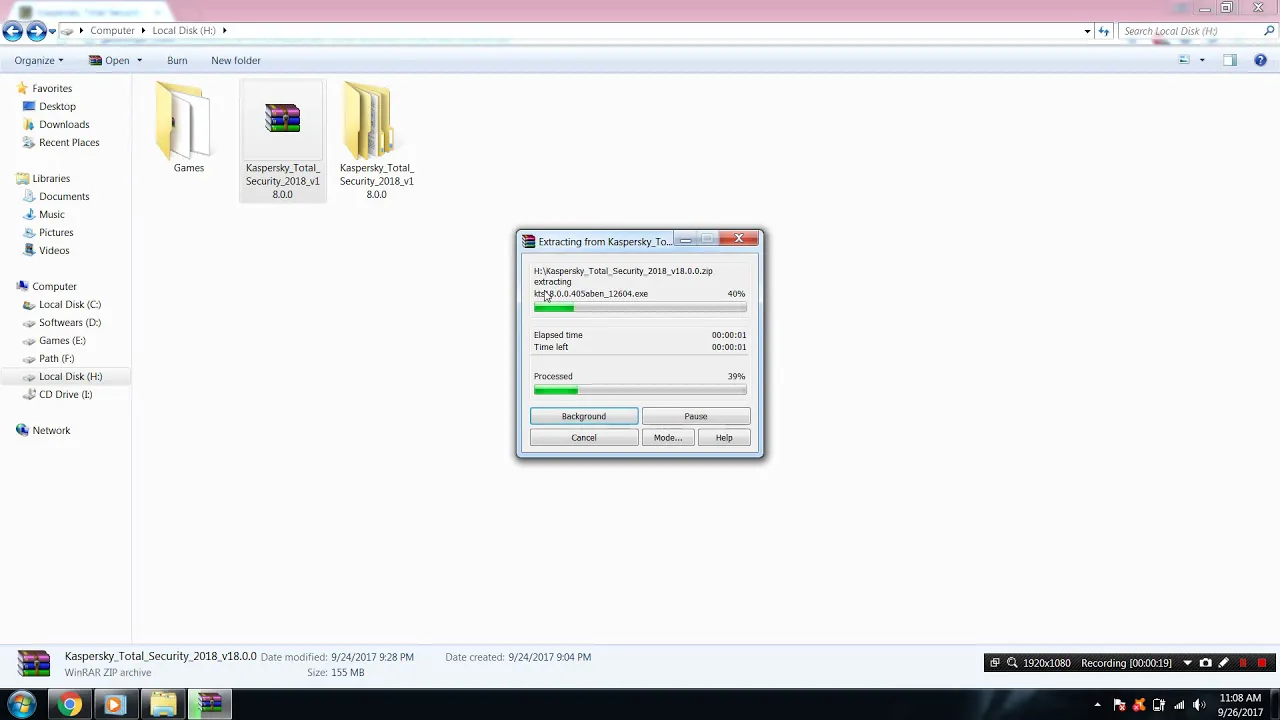1280x720 pixels.
Task: Show hidden system tray icons
Action: point(1097,705)
